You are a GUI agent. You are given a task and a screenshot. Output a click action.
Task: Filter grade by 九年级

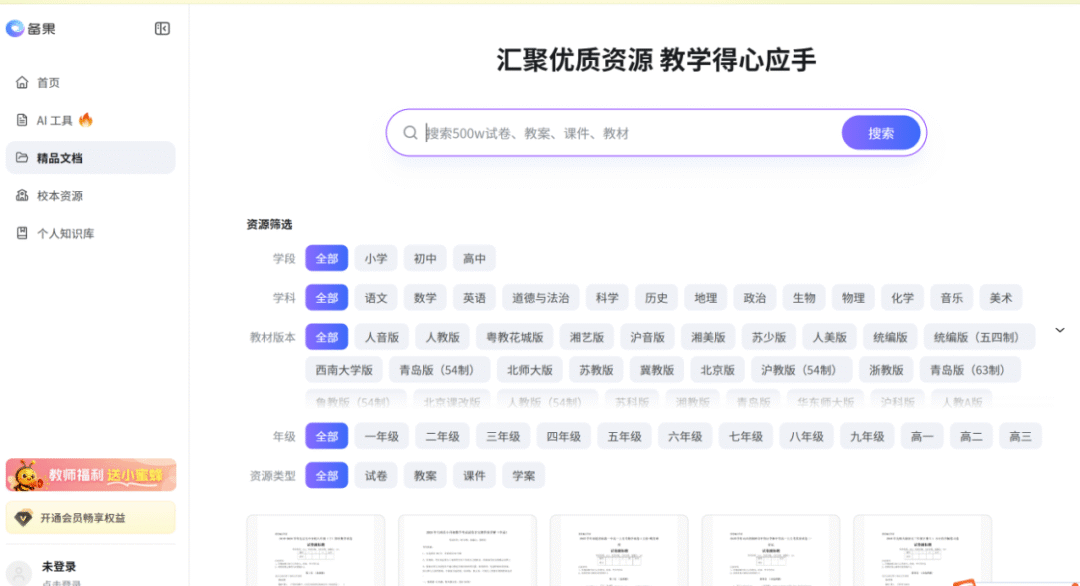pyautogui.click(x=867, y=436)
